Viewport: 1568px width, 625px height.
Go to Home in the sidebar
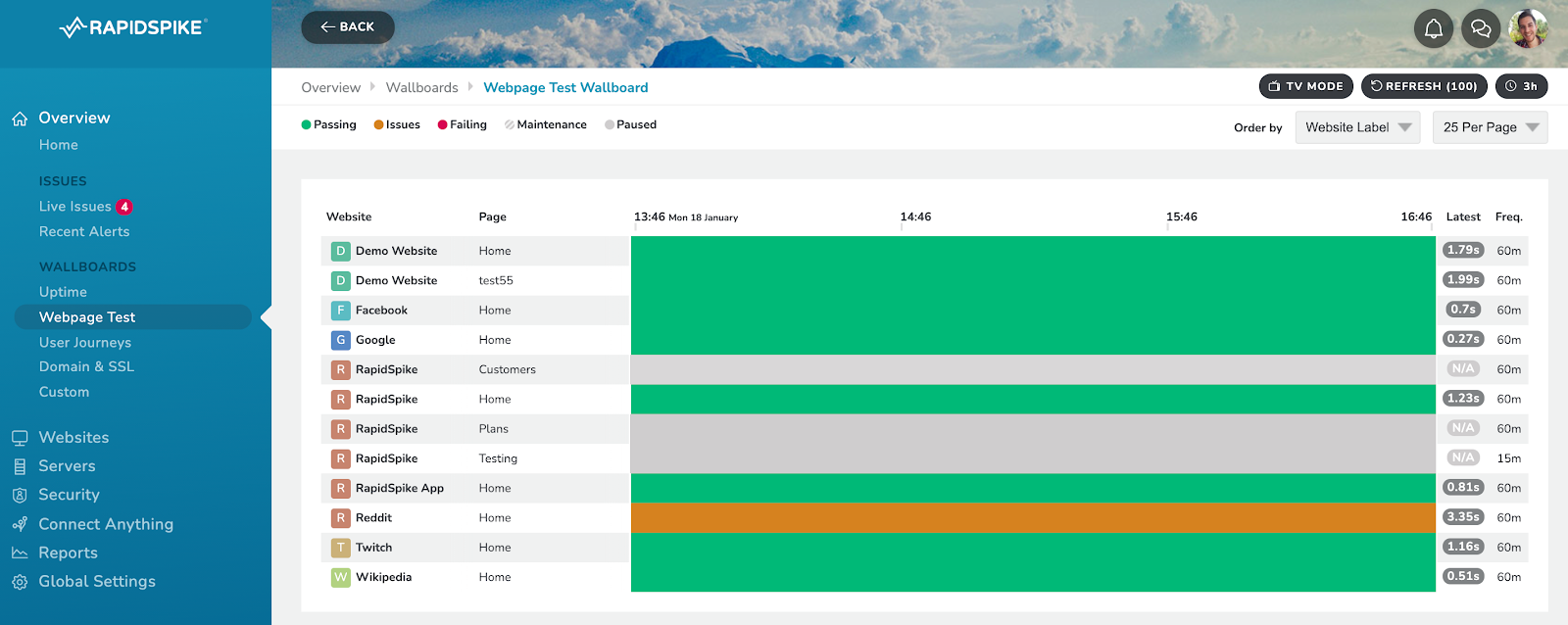(x=59, y=145)
